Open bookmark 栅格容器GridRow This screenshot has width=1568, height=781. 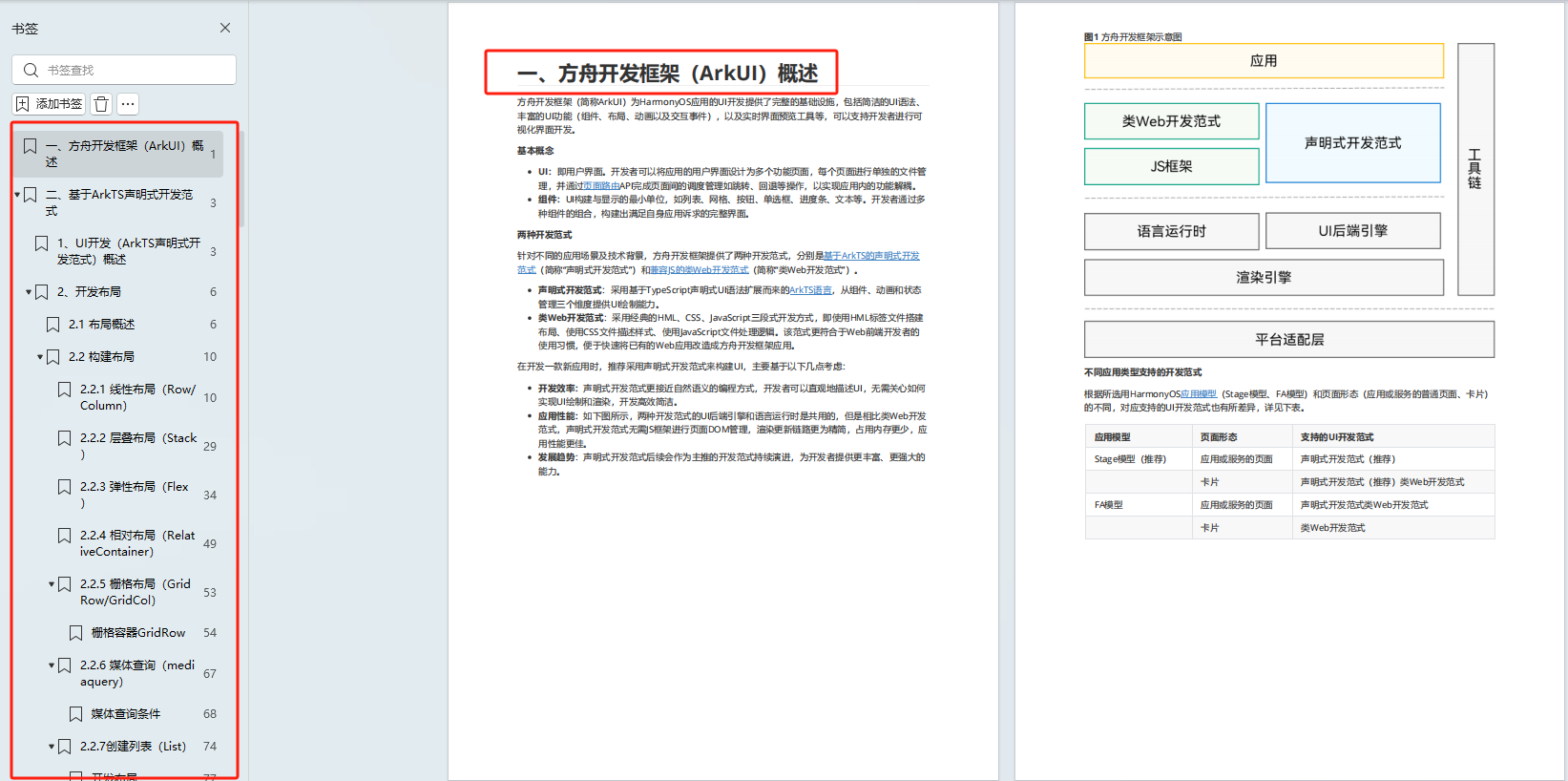[138, 633]
